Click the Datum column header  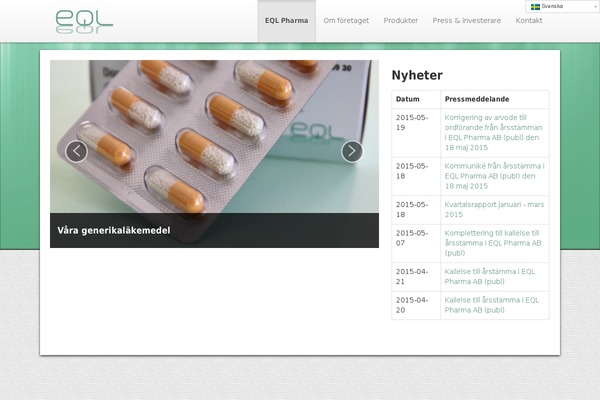pos(408,99)
